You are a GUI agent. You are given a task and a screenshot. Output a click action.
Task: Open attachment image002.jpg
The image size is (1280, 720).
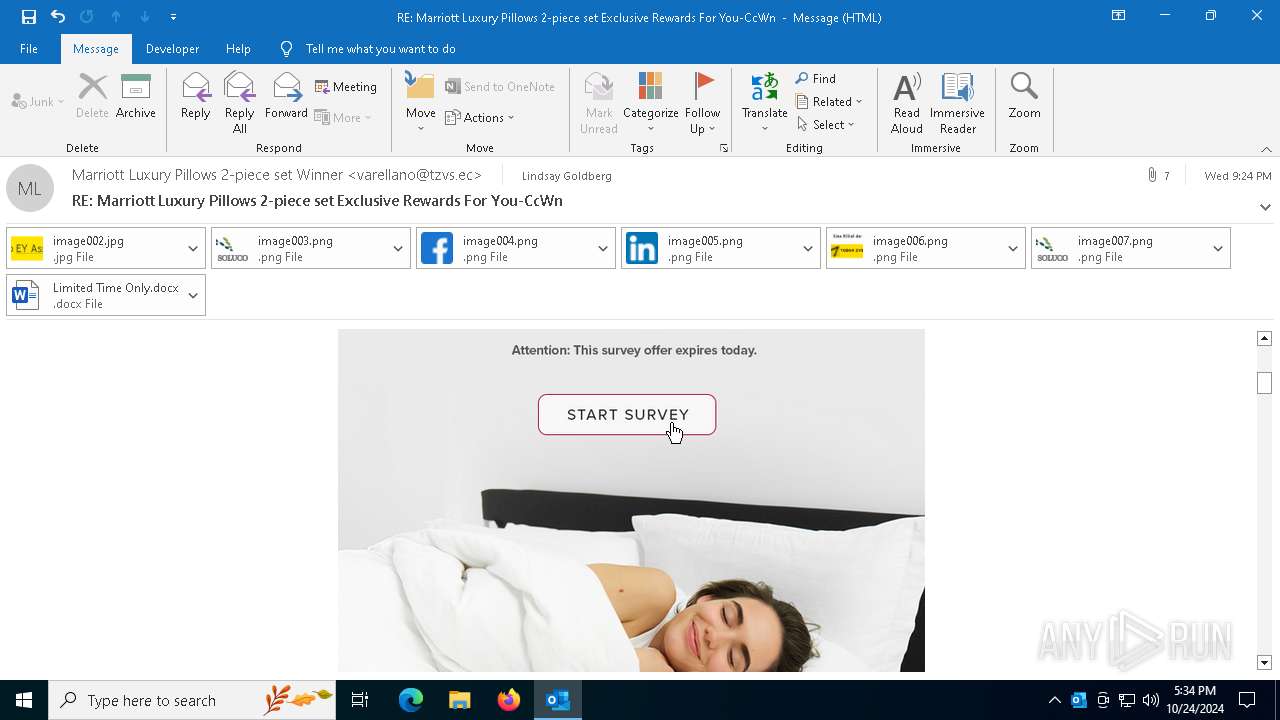pyautogui.click(x=94, y=248)
